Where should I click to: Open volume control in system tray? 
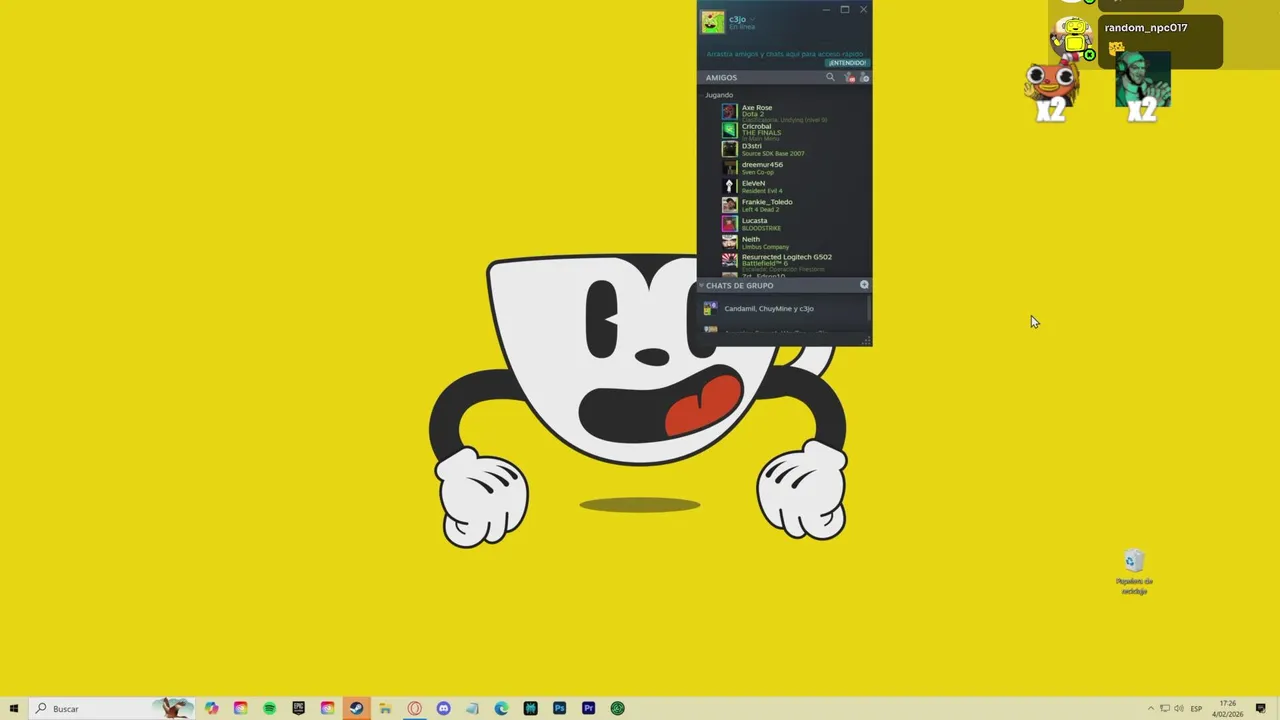point(1179,708)
